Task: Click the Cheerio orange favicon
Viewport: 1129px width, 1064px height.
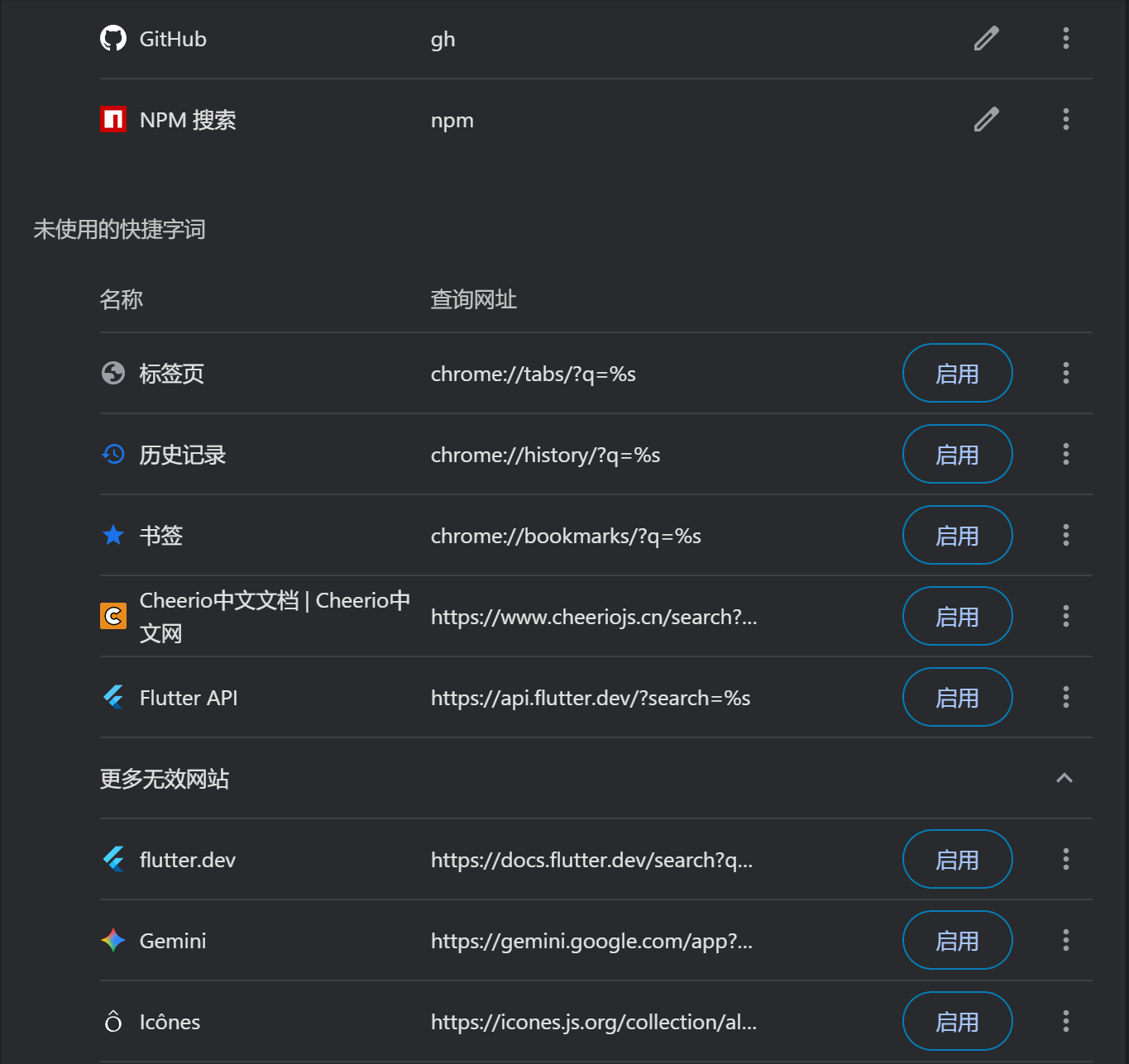Action: (113, 616)
